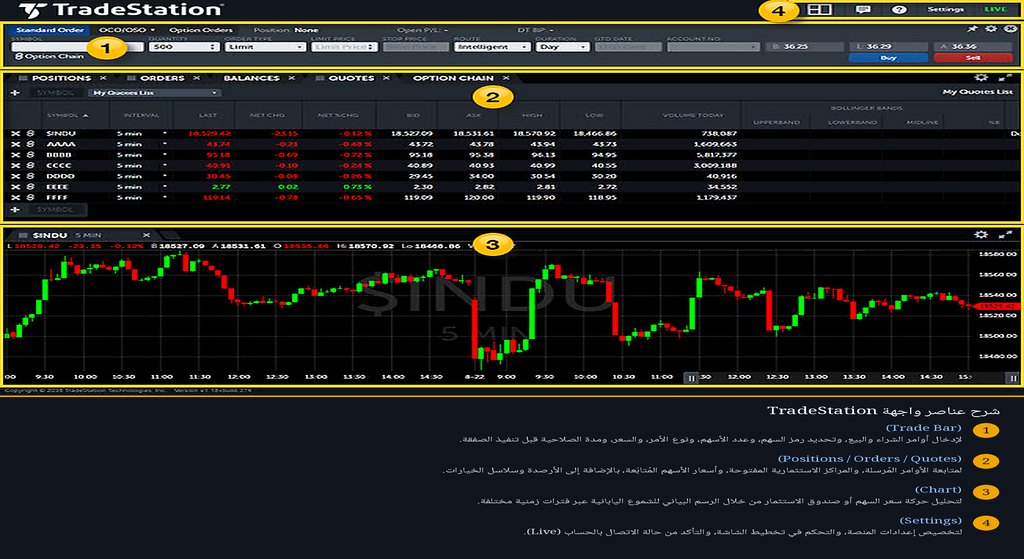Open the Route Intelligent dropdown

pos(492,47)
